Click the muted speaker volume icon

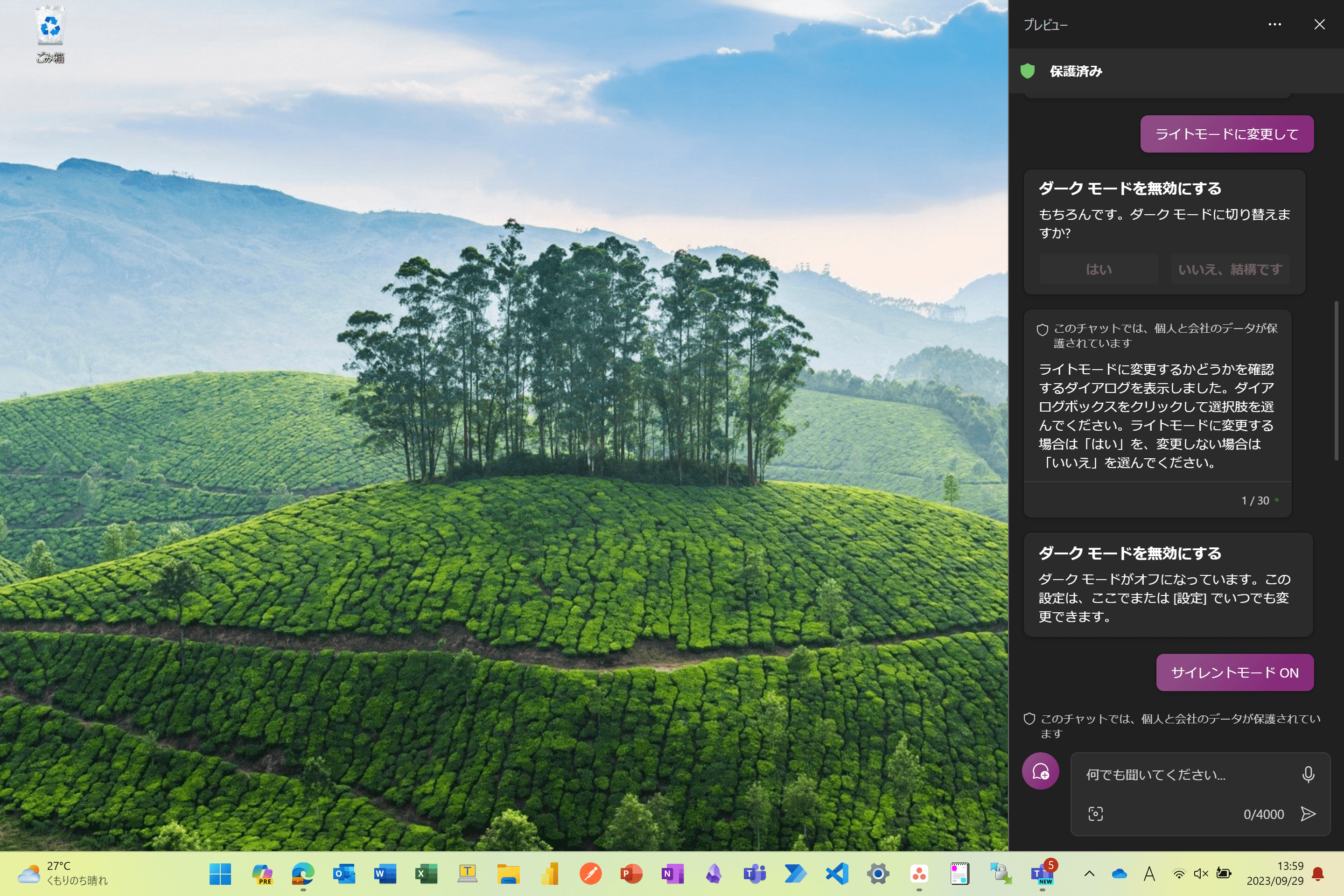(x=1201, y=873)
